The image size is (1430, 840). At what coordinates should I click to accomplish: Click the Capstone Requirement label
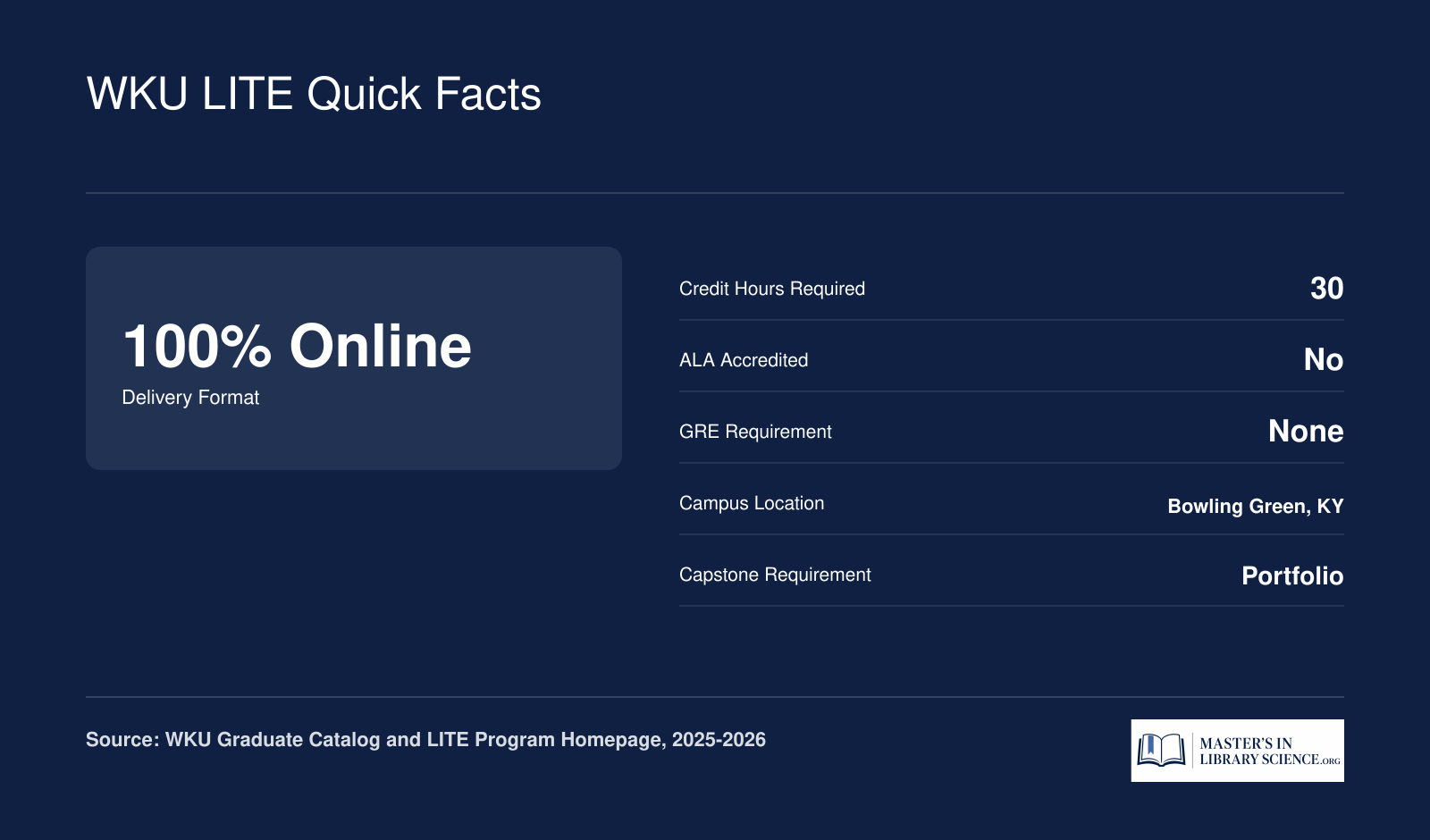click(x=775, y=575)
